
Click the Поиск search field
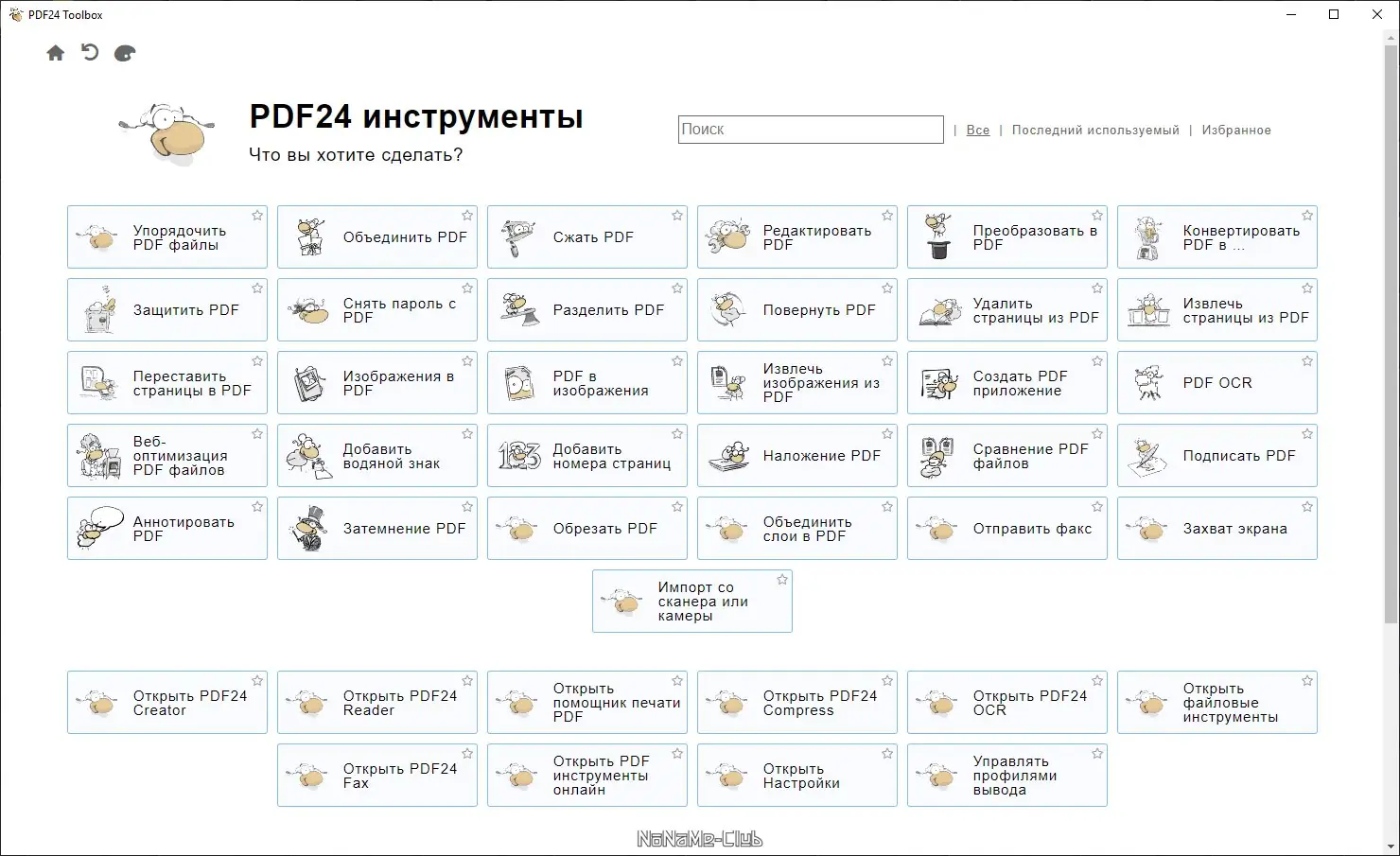point(811,130)
